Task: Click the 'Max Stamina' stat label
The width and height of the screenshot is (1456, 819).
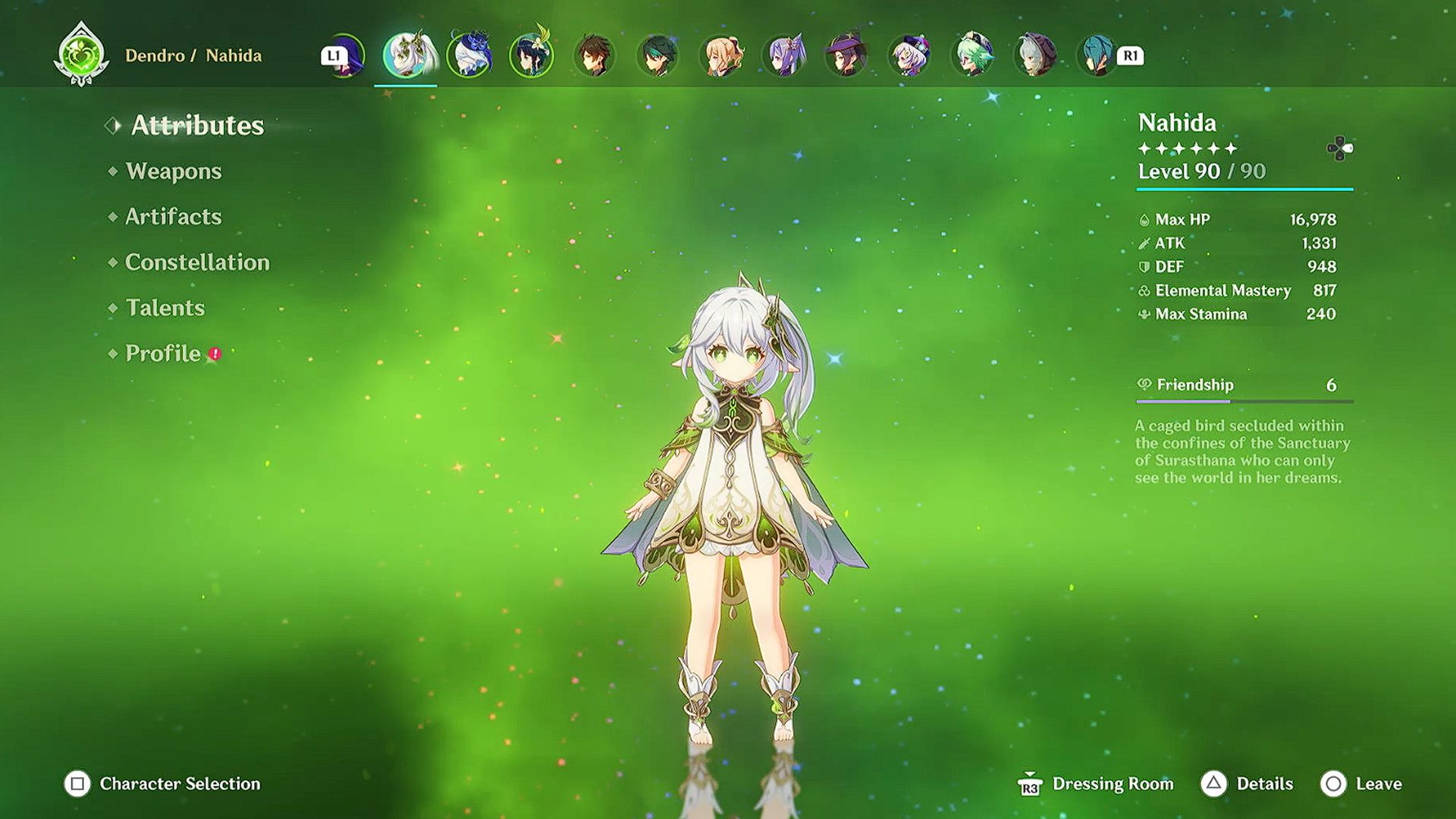Action: (1201, 314)
